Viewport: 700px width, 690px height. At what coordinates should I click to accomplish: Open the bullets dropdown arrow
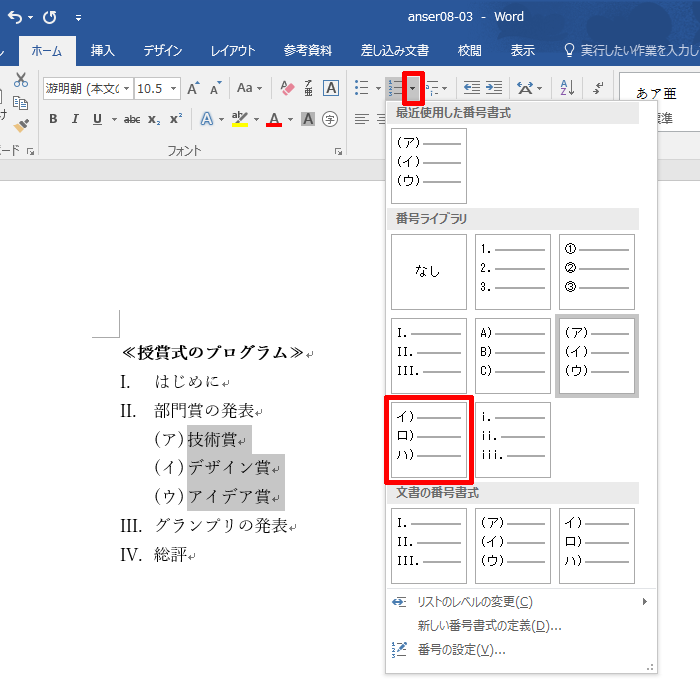coord(378,88)
